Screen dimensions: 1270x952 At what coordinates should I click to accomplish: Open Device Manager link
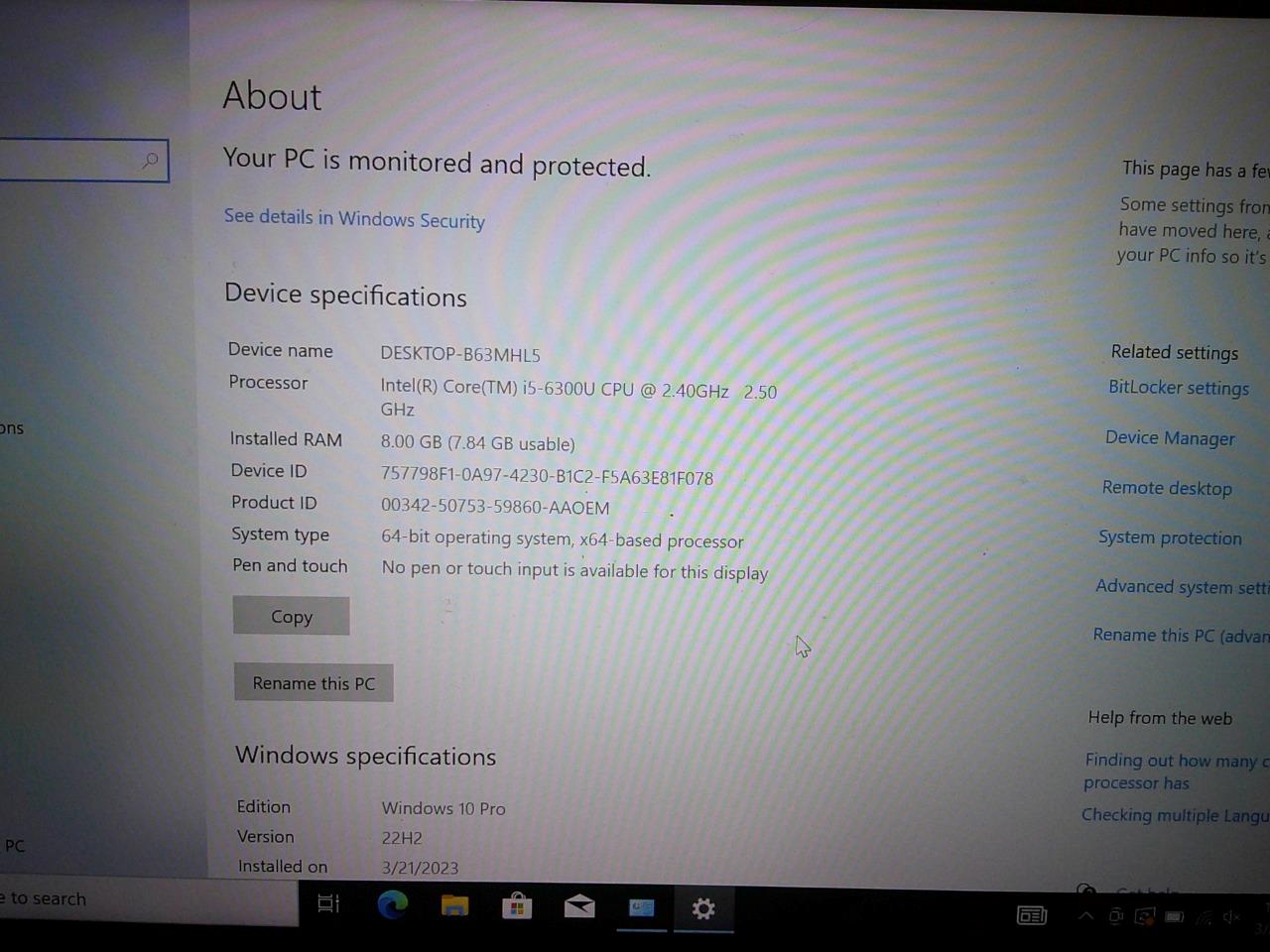point(1170,437)
